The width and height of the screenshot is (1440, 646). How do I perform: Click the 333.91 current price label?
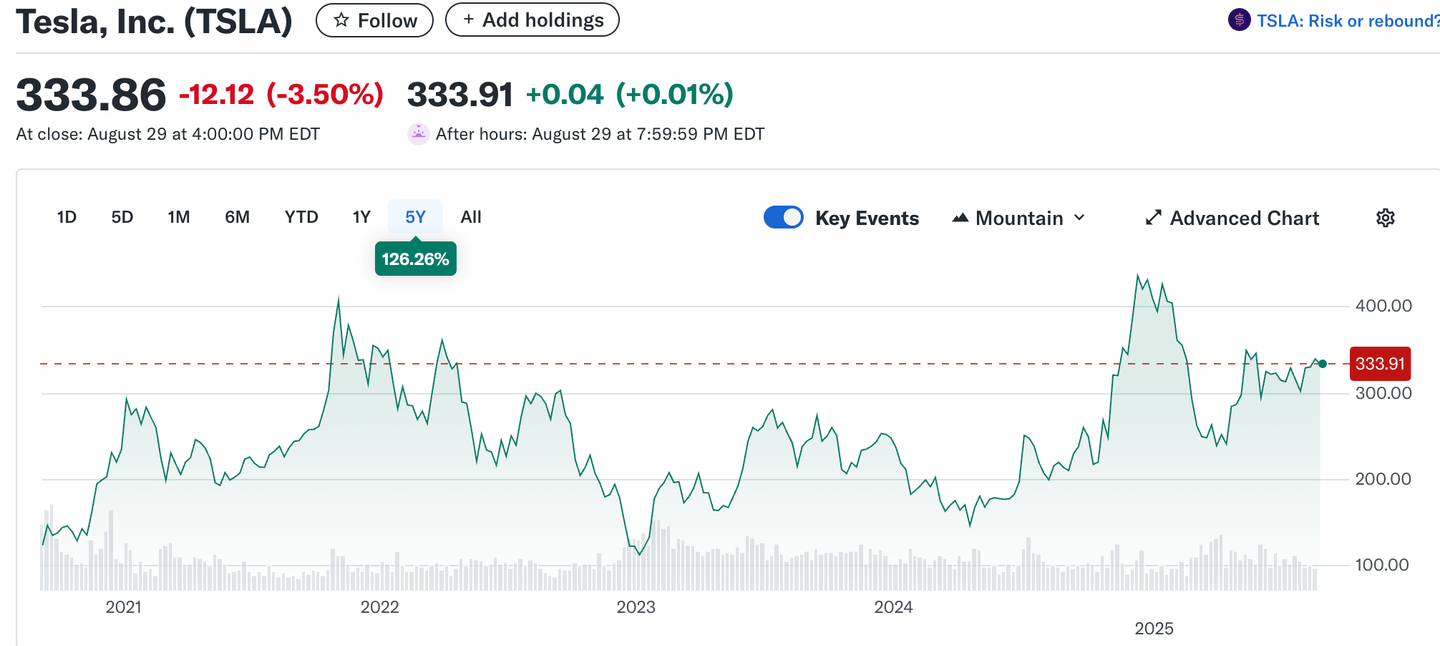(1380, 364)
